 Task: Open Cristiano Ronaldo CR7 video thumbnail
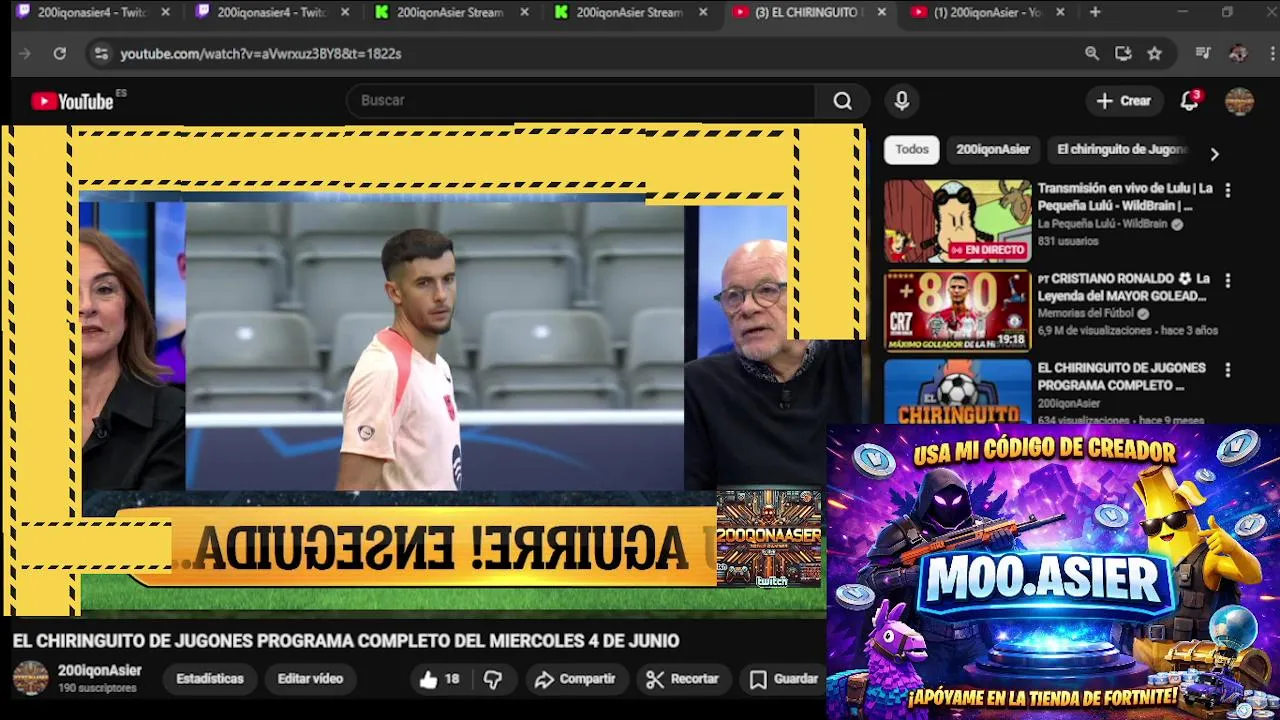957,311
